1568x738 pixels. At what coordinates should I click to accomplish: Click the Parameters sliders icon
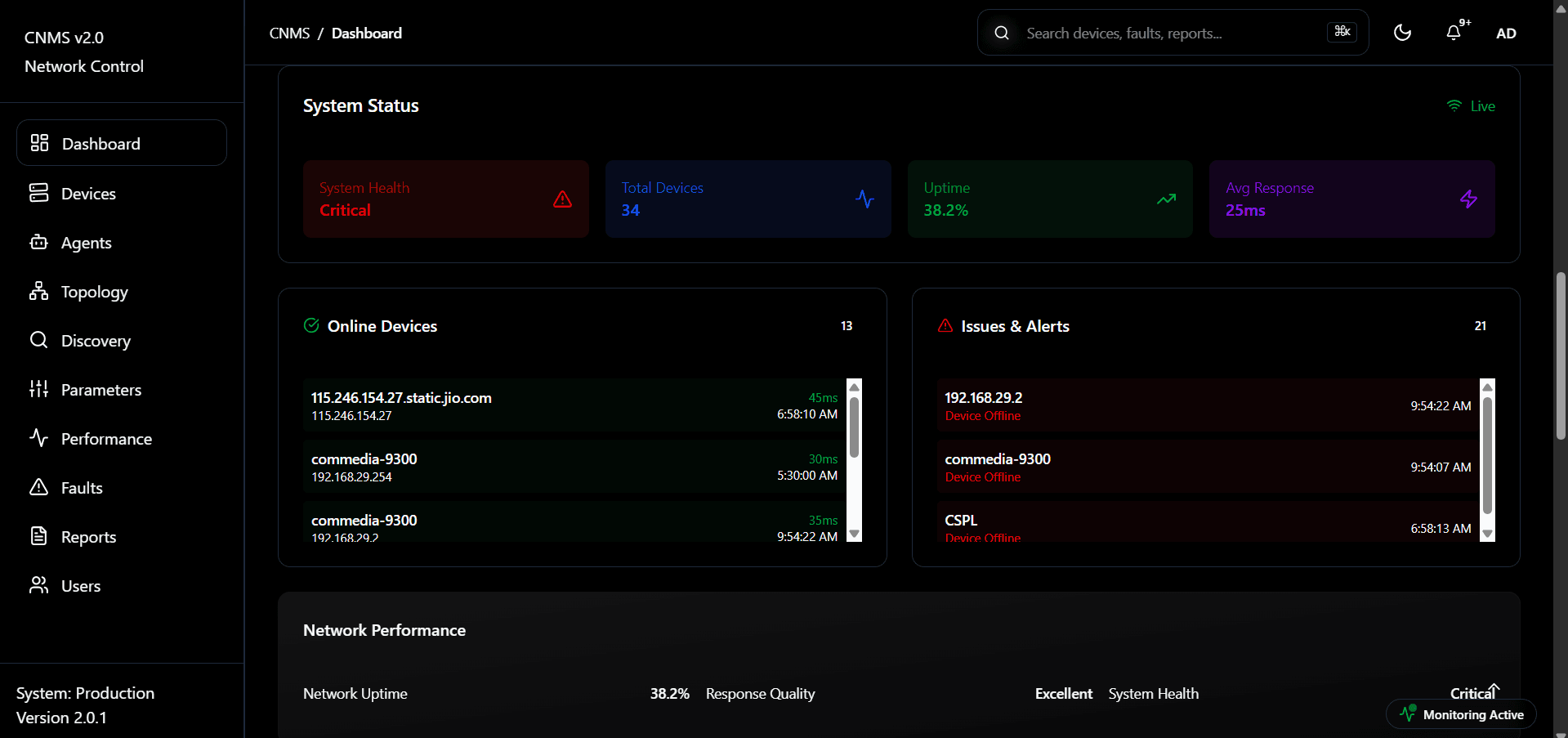coord(38,389)
